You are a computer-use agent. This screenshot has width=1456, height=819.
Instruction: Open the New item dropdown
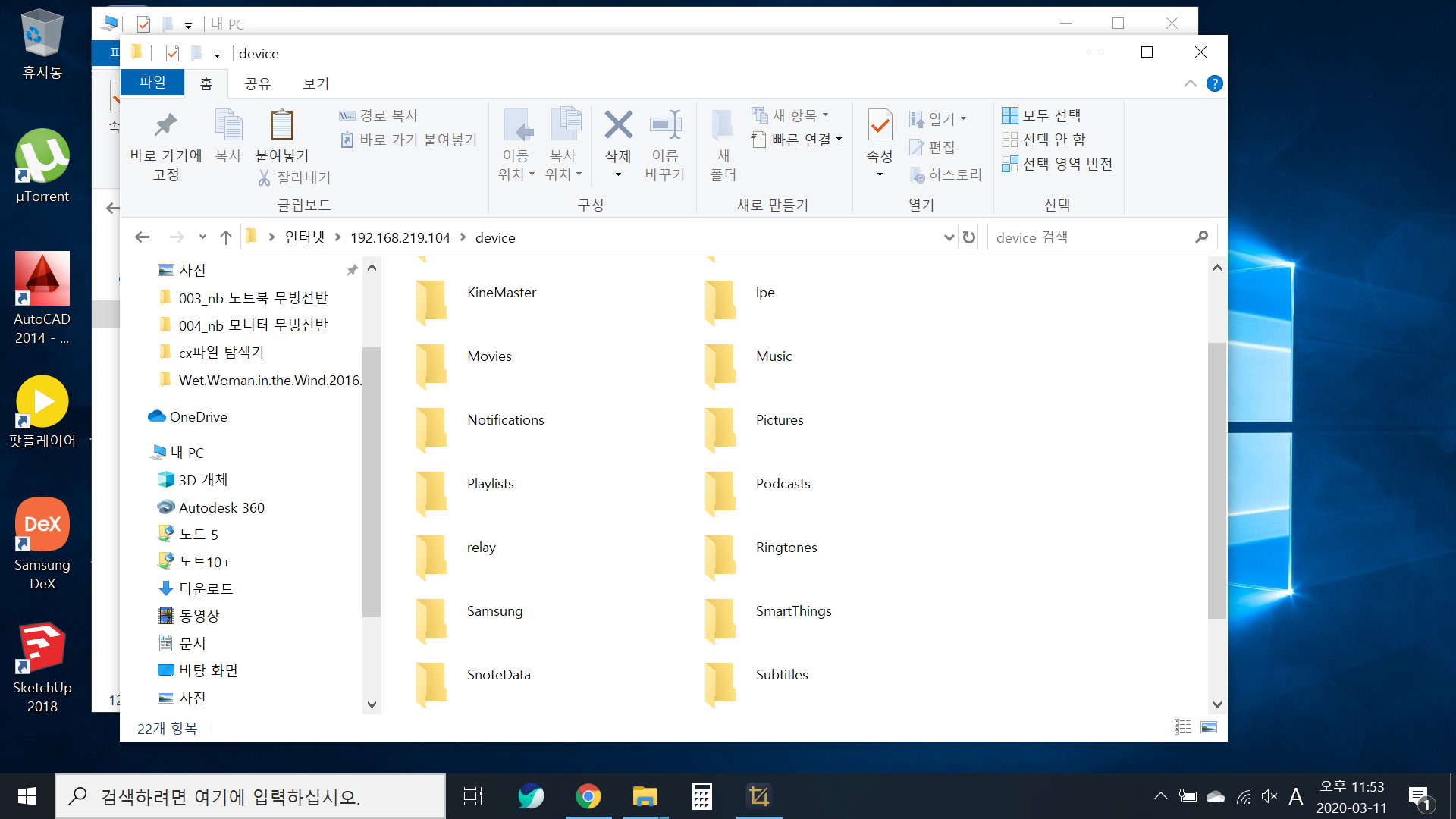click(x=790, y=115)
